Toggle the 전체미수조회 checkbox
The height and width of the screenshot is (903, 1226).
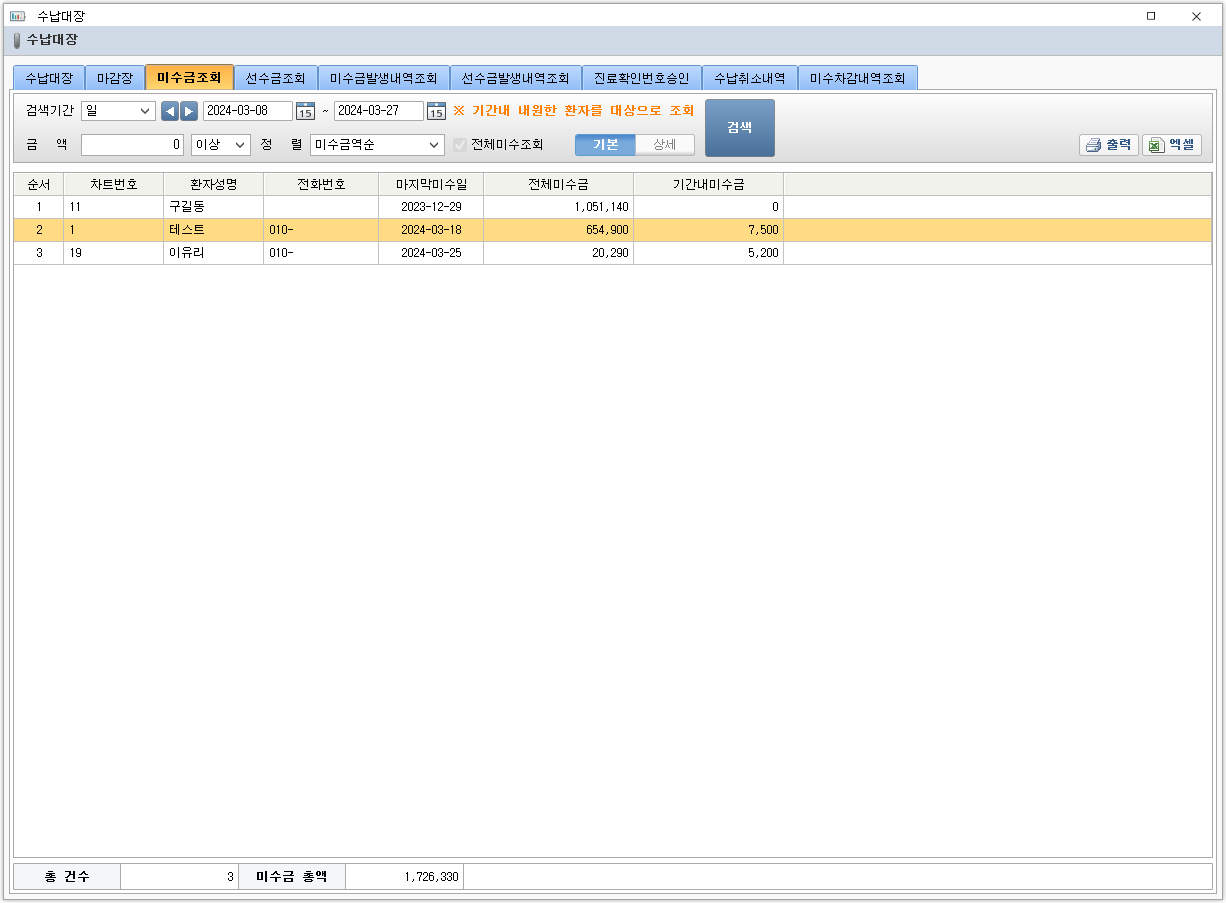[460, 145]
